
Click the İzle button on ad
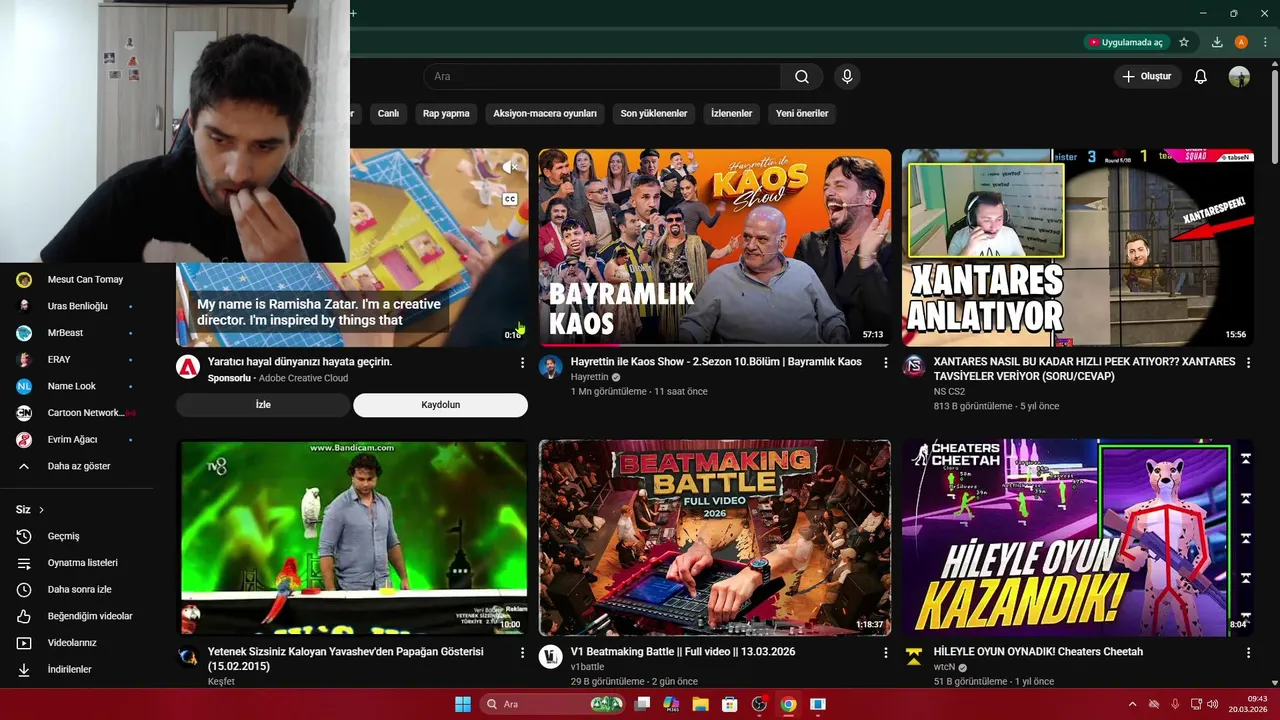pos(263,405)
